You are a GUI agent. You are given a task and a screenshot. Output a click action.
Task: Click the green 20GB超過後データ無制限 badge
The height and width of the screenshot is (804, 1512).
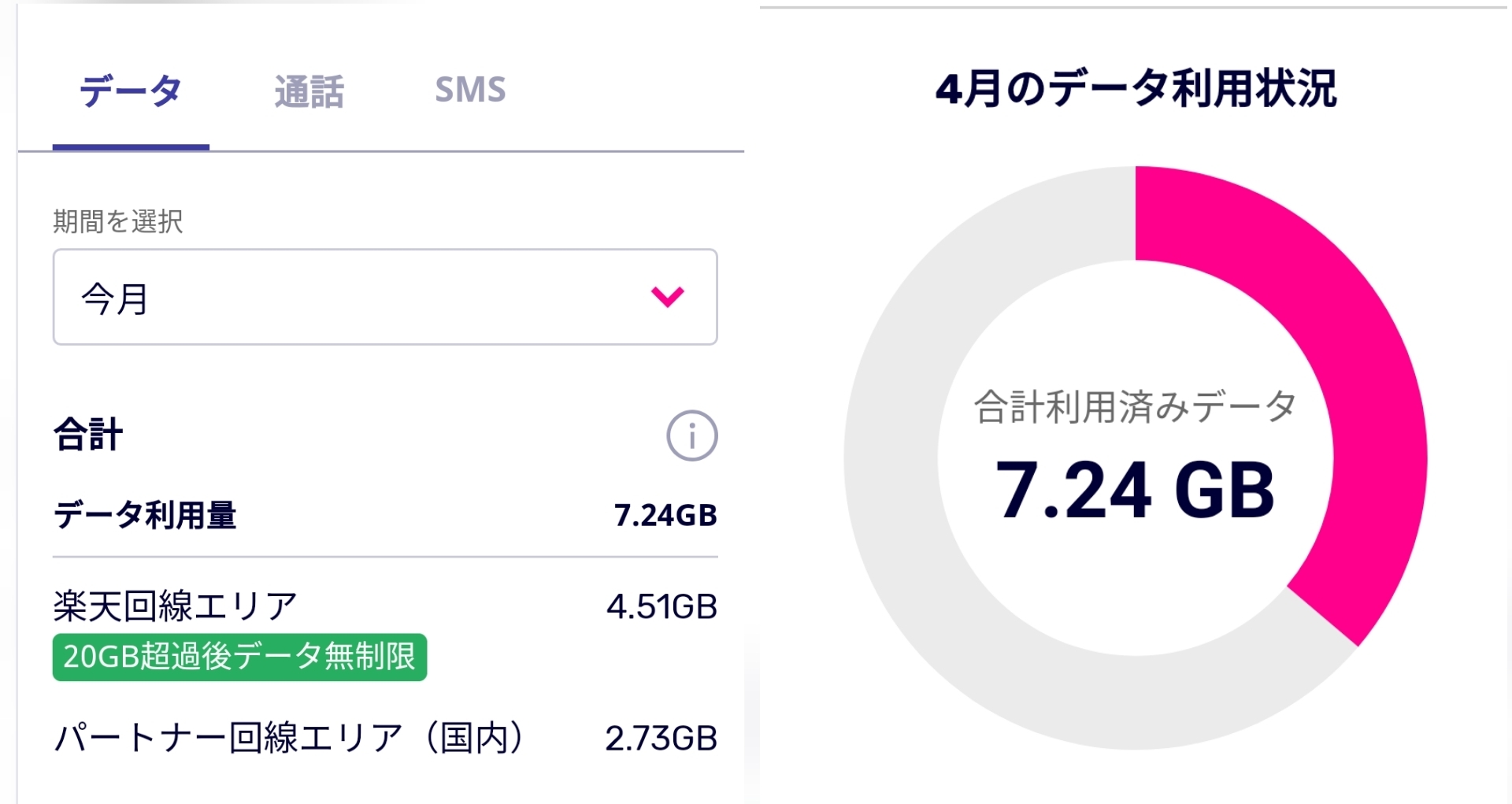(239, 657)
